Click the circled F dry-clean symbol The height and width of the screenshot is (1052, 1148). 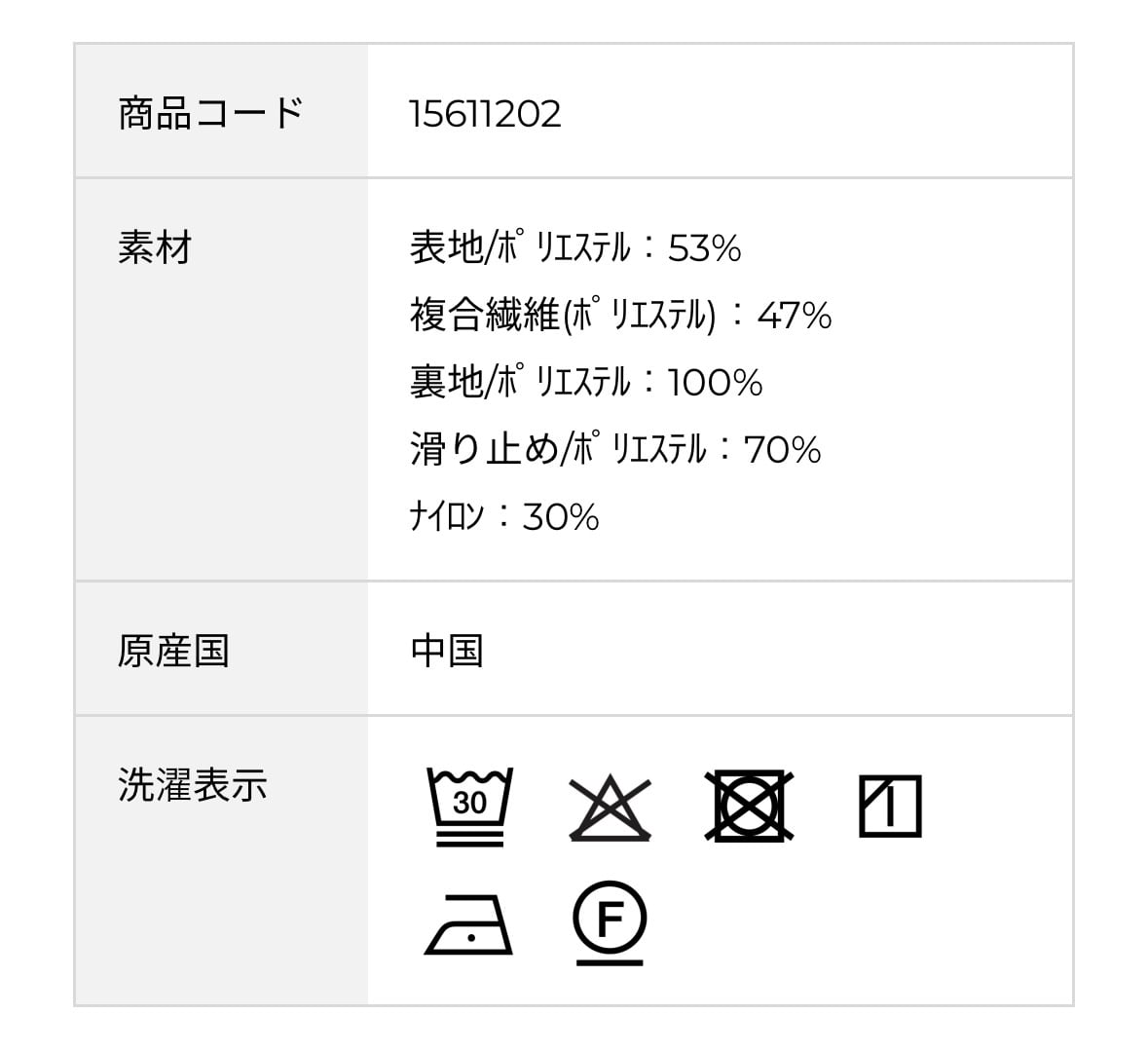(x=610, y=921)
